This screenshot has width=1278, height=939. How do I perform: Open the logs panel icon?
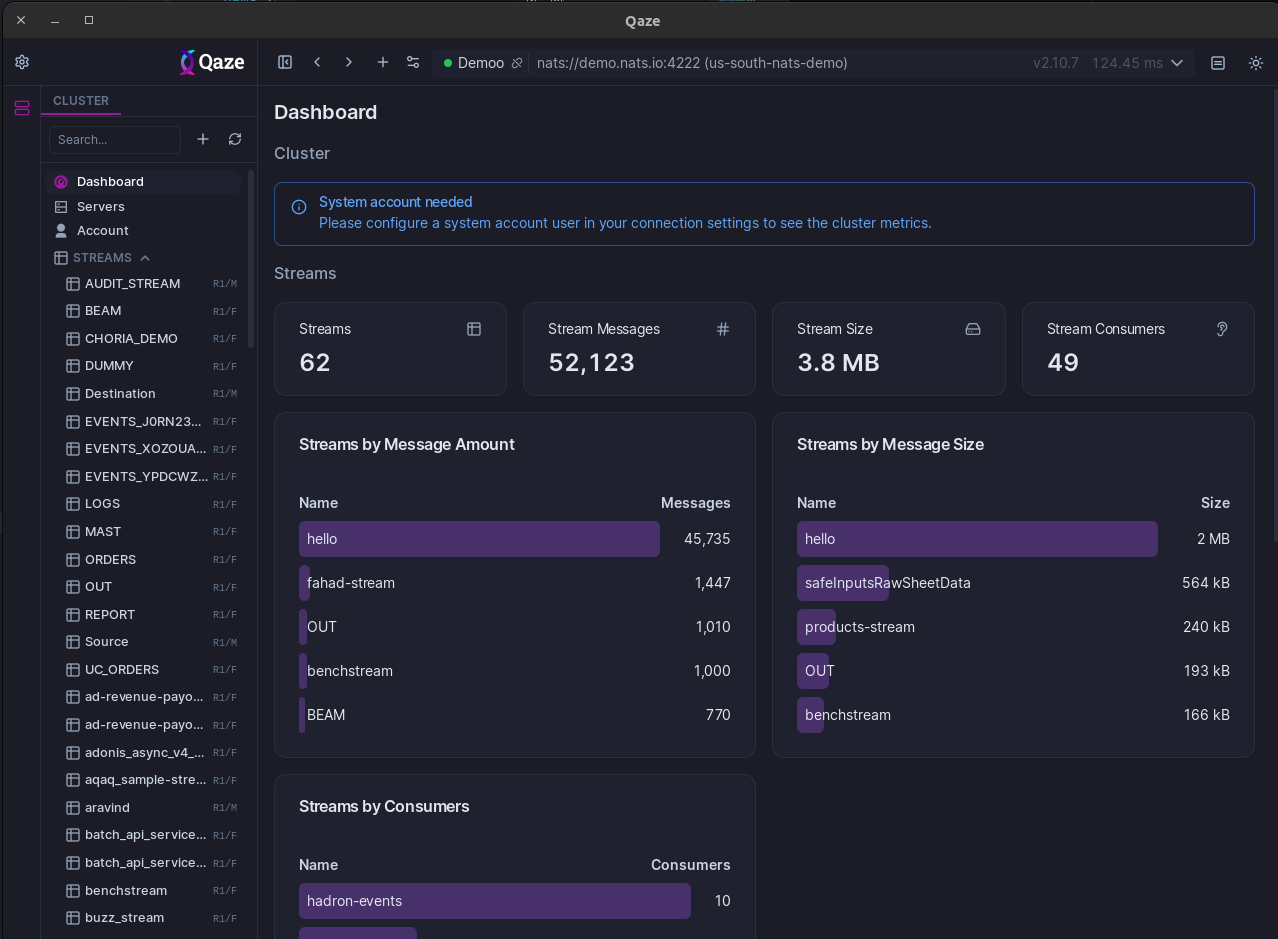1218,62
